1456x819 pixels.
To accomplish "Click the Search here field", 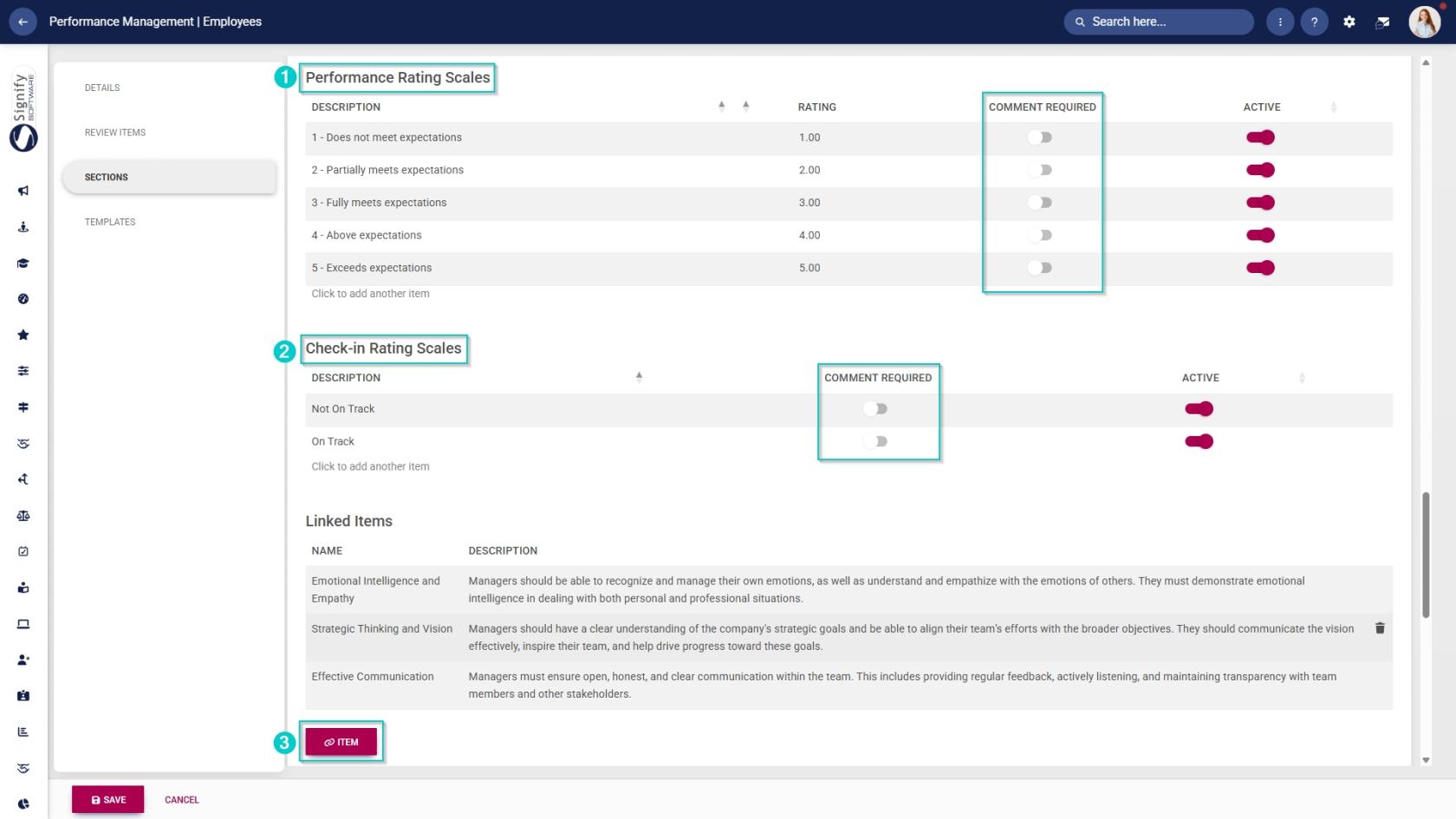I will pos(1159,22).
